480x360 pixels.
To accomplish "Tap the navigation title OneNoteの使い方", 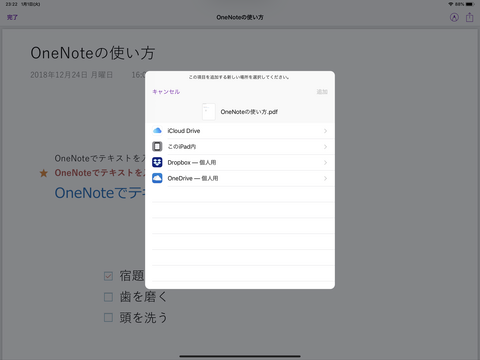I will point(240,17).
